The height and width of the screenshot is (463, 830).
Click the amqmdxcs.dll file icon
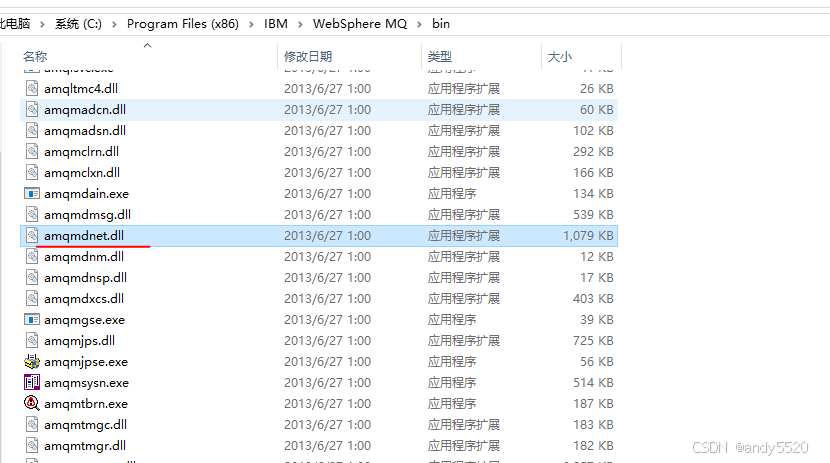point(32,298)
